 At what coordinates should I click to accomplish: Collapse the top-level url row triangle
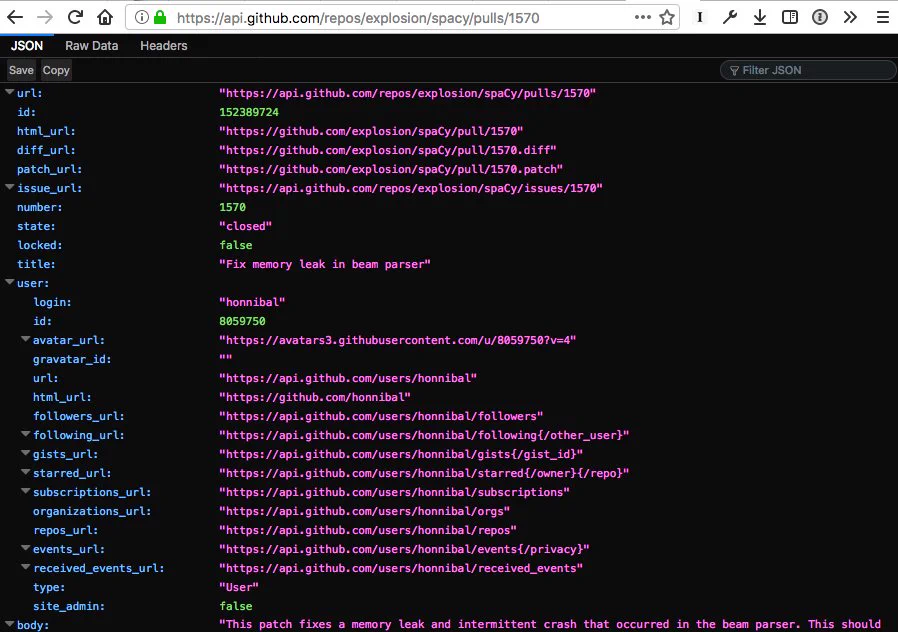tap(10, 92)
